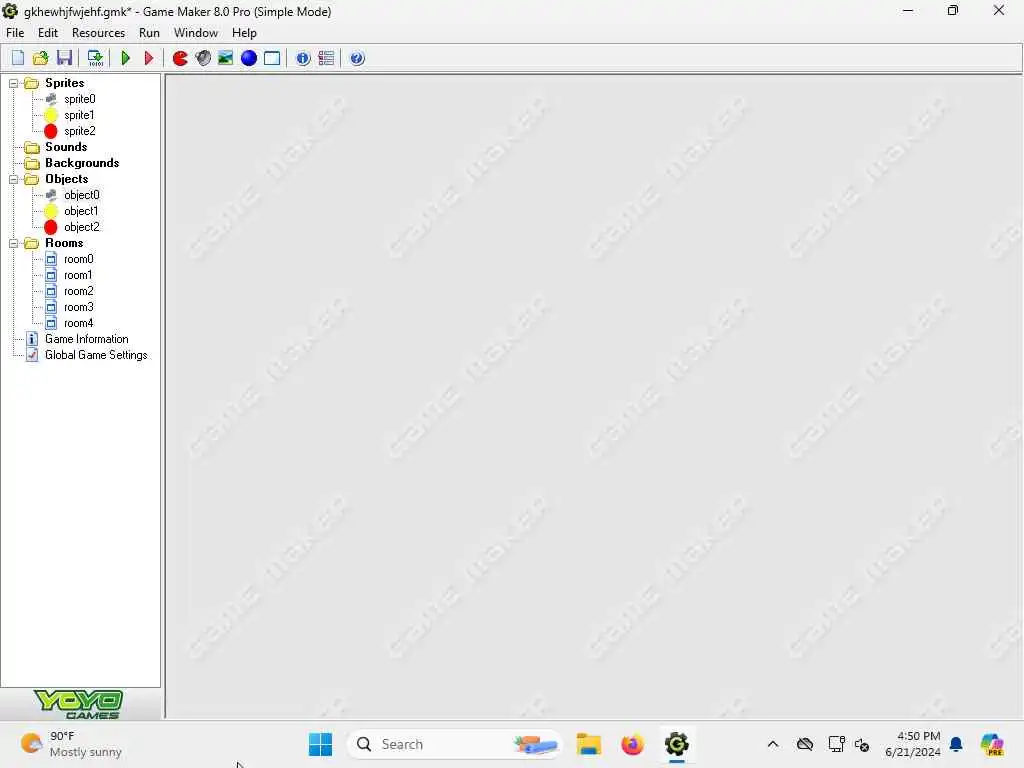Select the Backgrounds folder label
The image size is (1024, 768).
pyautogui.click(x=82, y=163)
